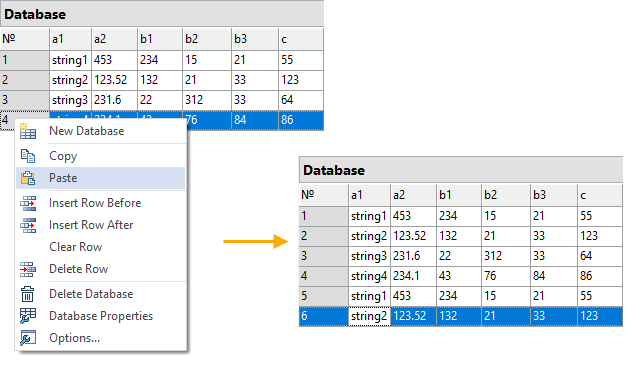Click cell '123.52' in left table row 2
Screen dimensions: 629x365
point(114,80)
